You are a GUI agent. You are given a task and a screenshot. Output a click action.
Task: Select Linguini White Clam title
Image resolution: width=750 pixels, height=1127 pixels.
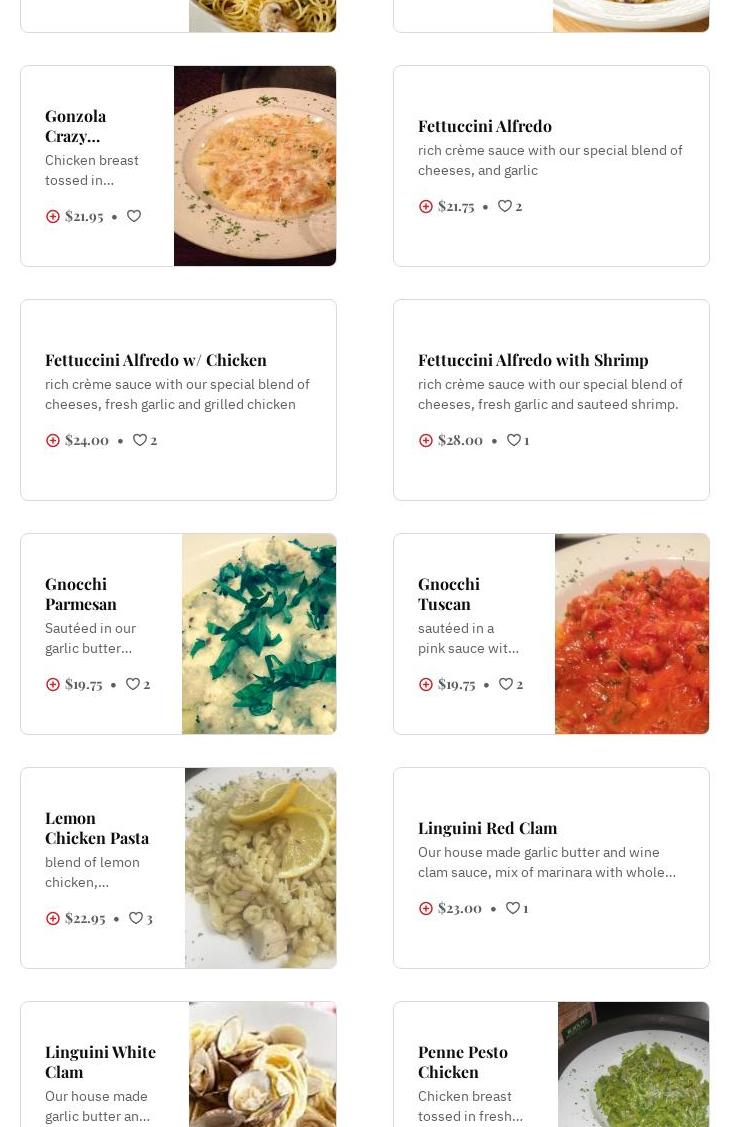(x=100, y=1061)
